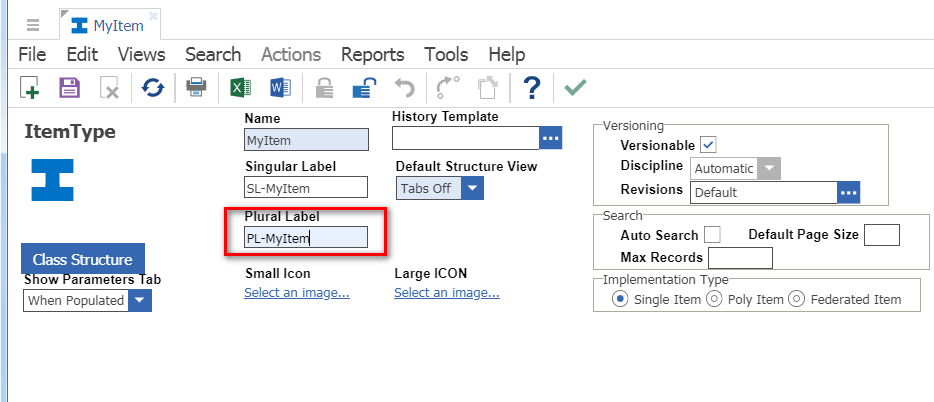Click the New item toolbar icon
Viewport: 934px width, 402px height.
30,88
